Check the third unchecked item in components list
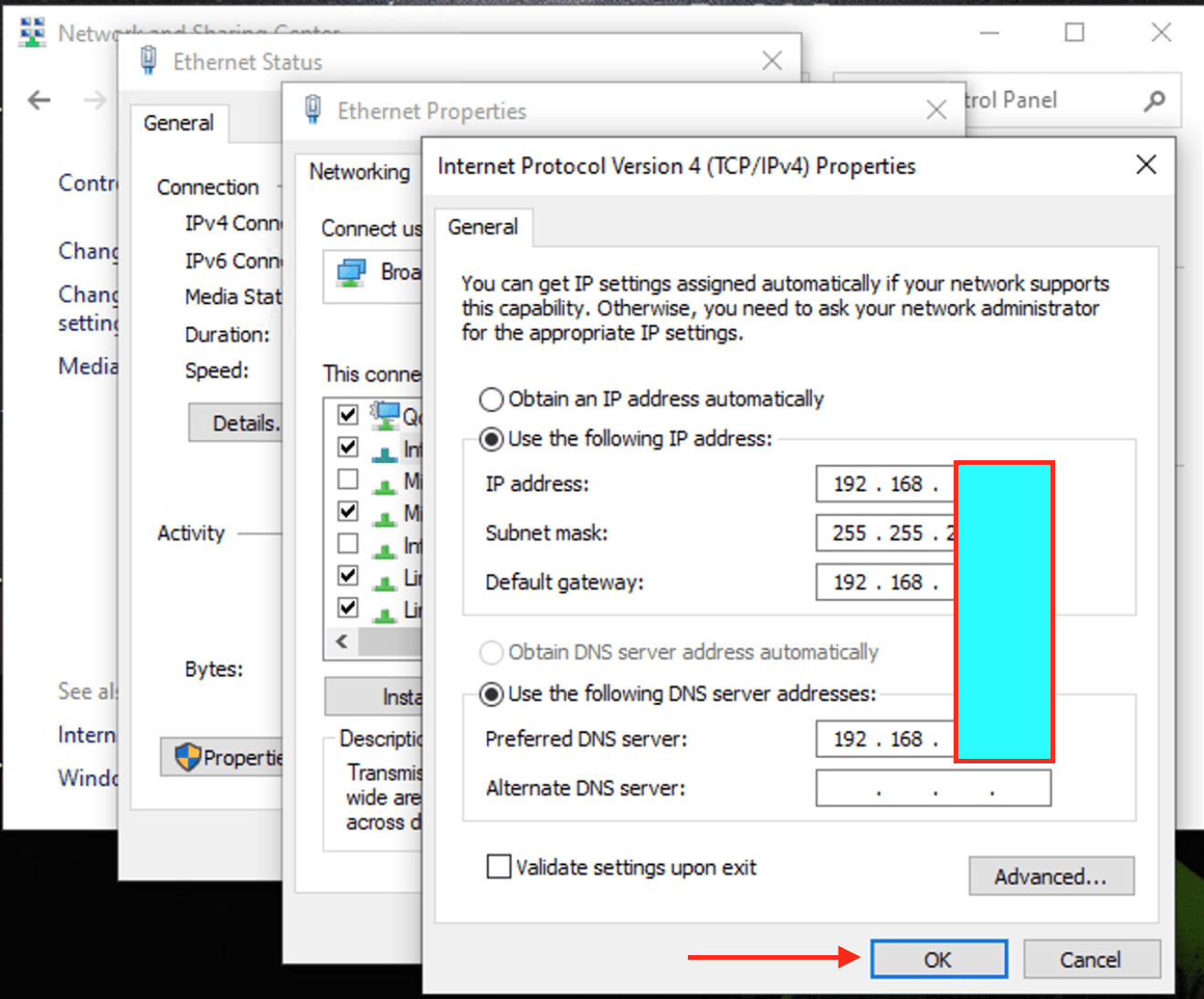This screenshot has height=999, width=1204. 348,479
